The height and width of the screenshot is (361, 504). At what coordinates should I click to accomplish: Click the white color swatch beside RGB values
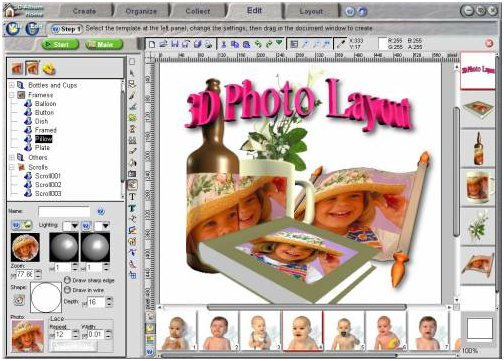click(x=383, y=44)
